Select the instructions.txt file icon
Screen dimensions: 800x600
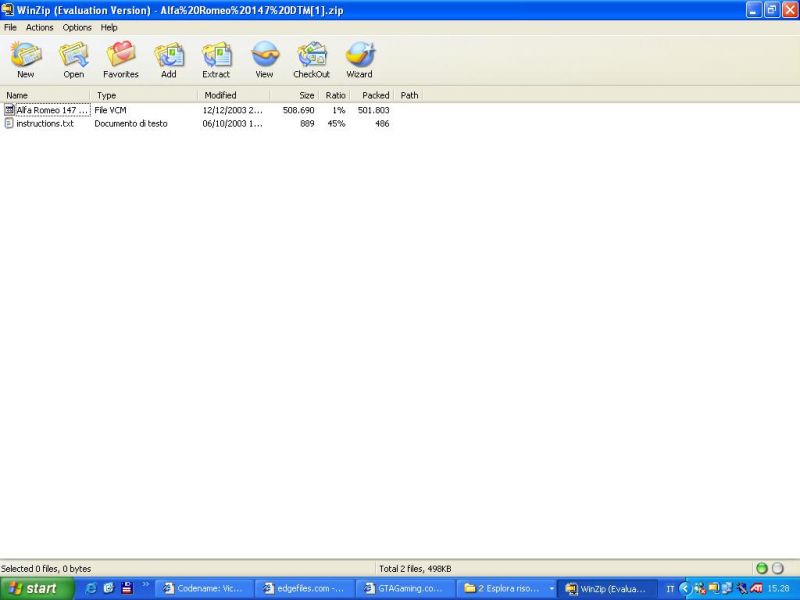point(9,123)
